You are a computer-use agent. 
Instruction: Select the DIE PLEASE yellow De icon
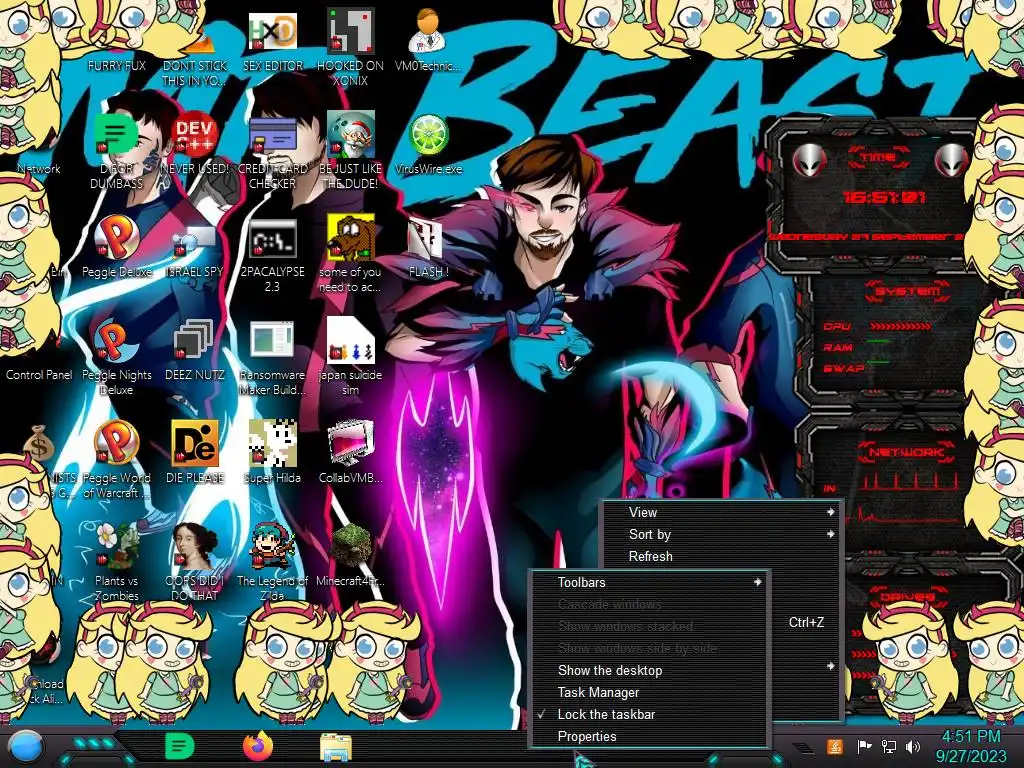point(195,452)
